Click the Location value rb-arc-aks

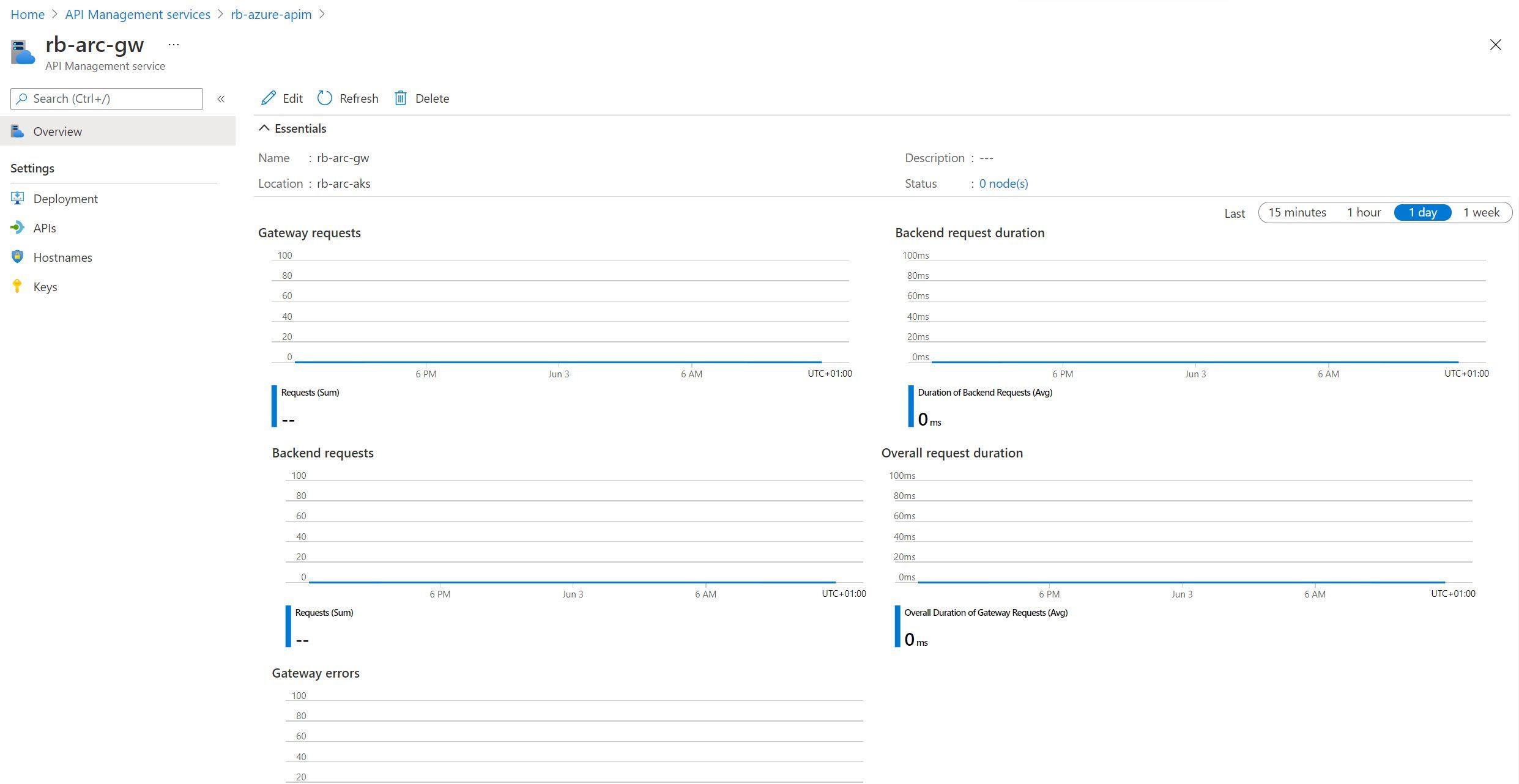click(x=343, y=183)
